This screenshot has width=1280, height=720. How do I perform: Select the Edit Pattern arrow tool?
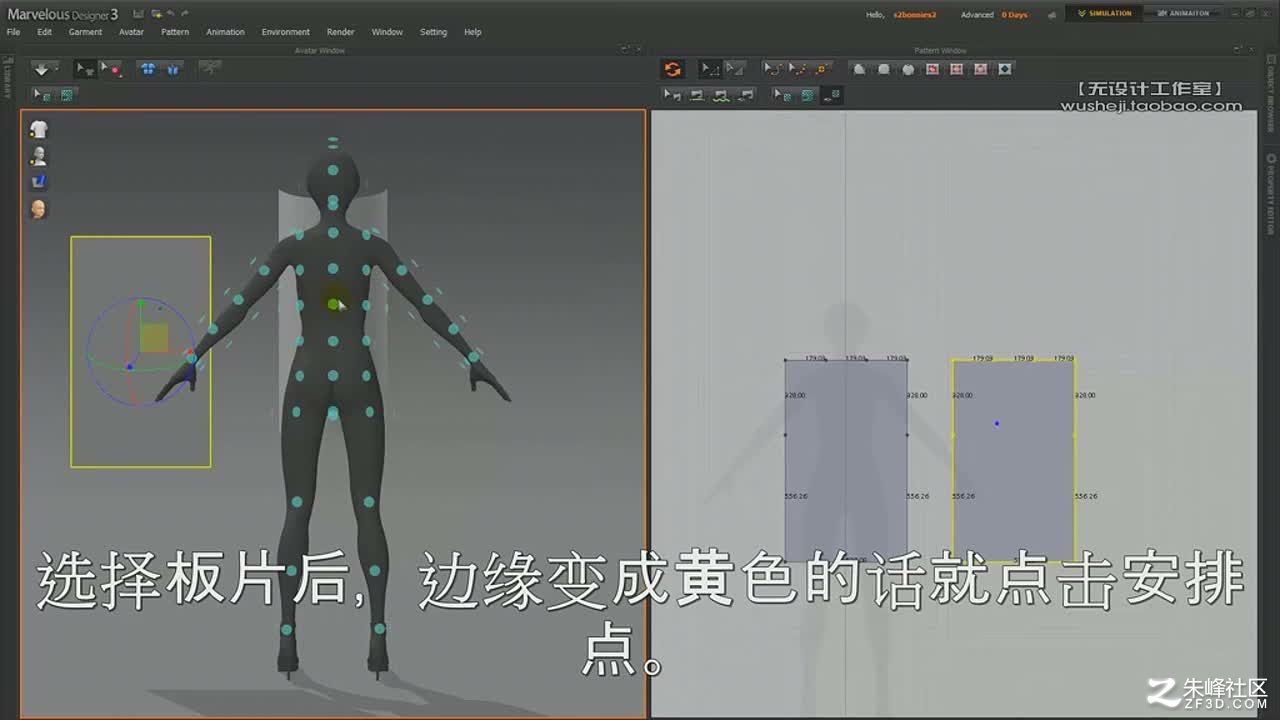(x=709, y=69)
